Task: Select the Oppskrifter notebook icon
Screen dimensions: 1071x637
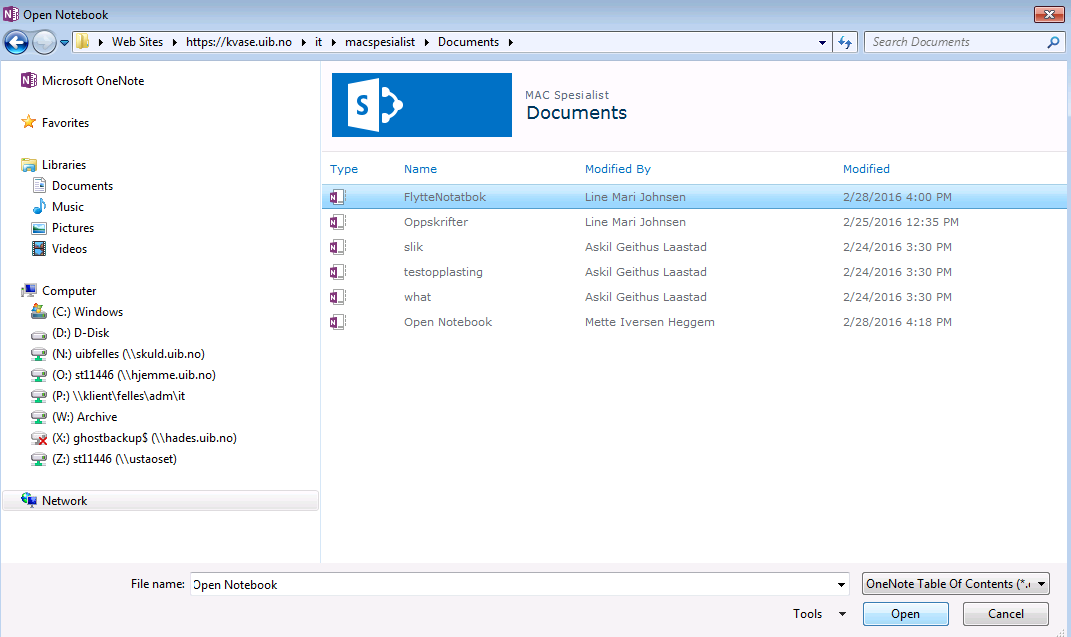Action: pyautogui.click(x=338, y=222)
